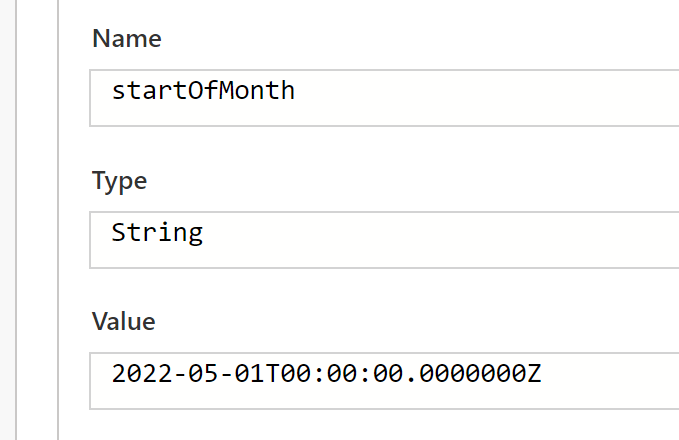Click the String text in Type
679x440 pixels.
(x=157, y=233)
